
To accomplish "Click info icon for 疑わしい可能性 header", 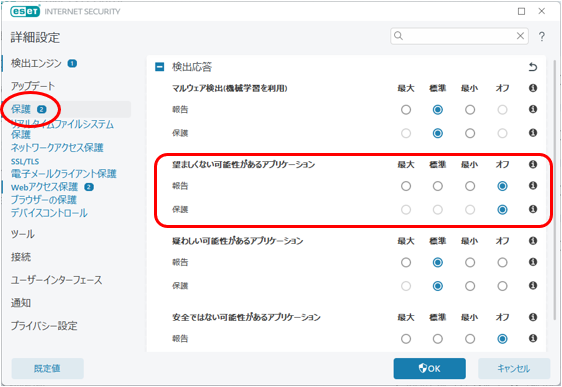I will [x=533, y=240].
